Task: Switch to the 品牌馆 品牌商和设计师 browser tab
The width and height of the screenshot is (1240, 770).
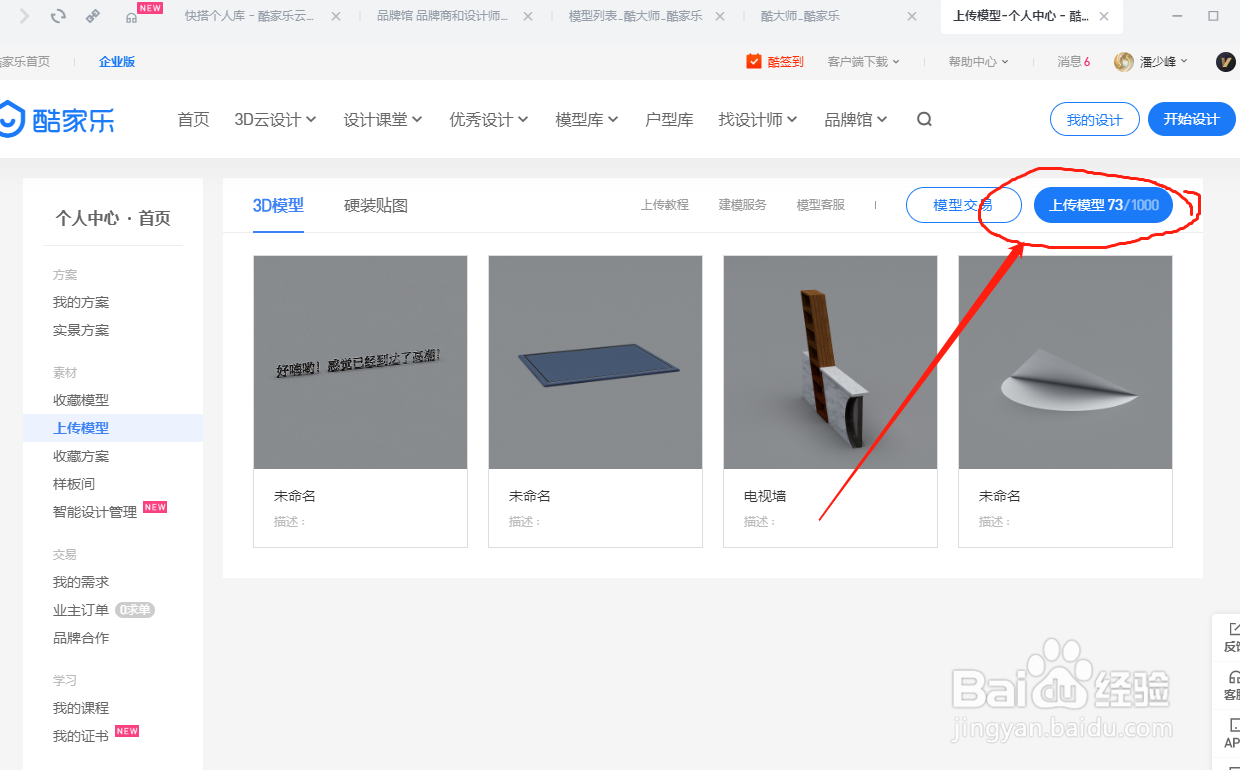Action: point(444,17)
